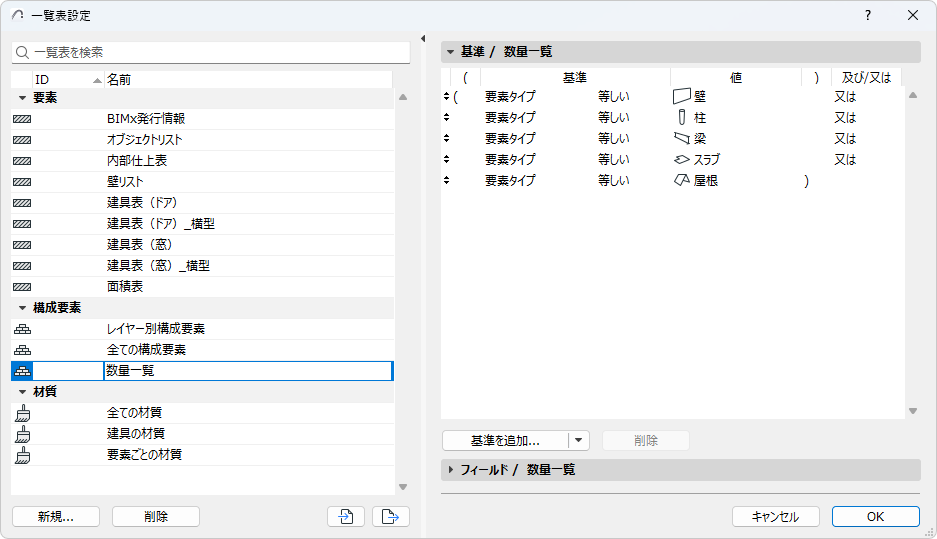Image resolution: width=937 pixels, height=539 pixels.
Task: Click 又は in the スラブ criteria row
Action: point(845,160)
